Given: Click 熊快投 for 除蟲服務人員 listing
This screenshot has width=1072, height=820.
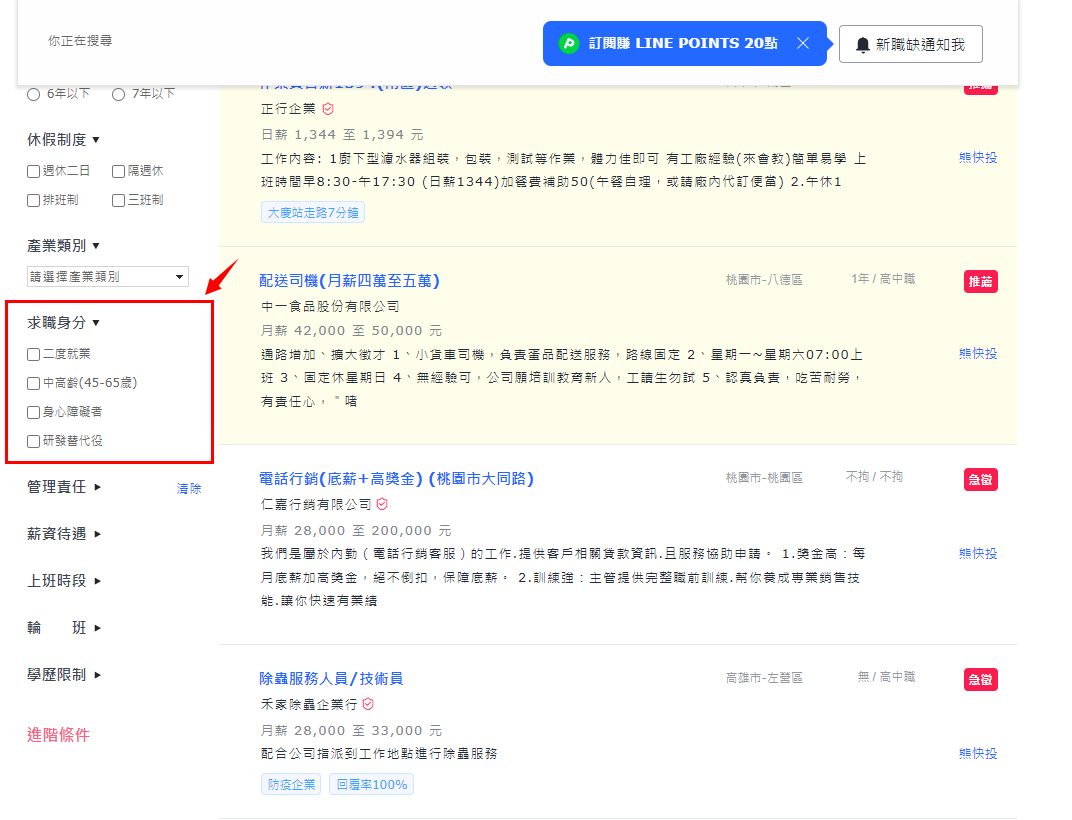Looking at the screenshot, I should (978, 754).
